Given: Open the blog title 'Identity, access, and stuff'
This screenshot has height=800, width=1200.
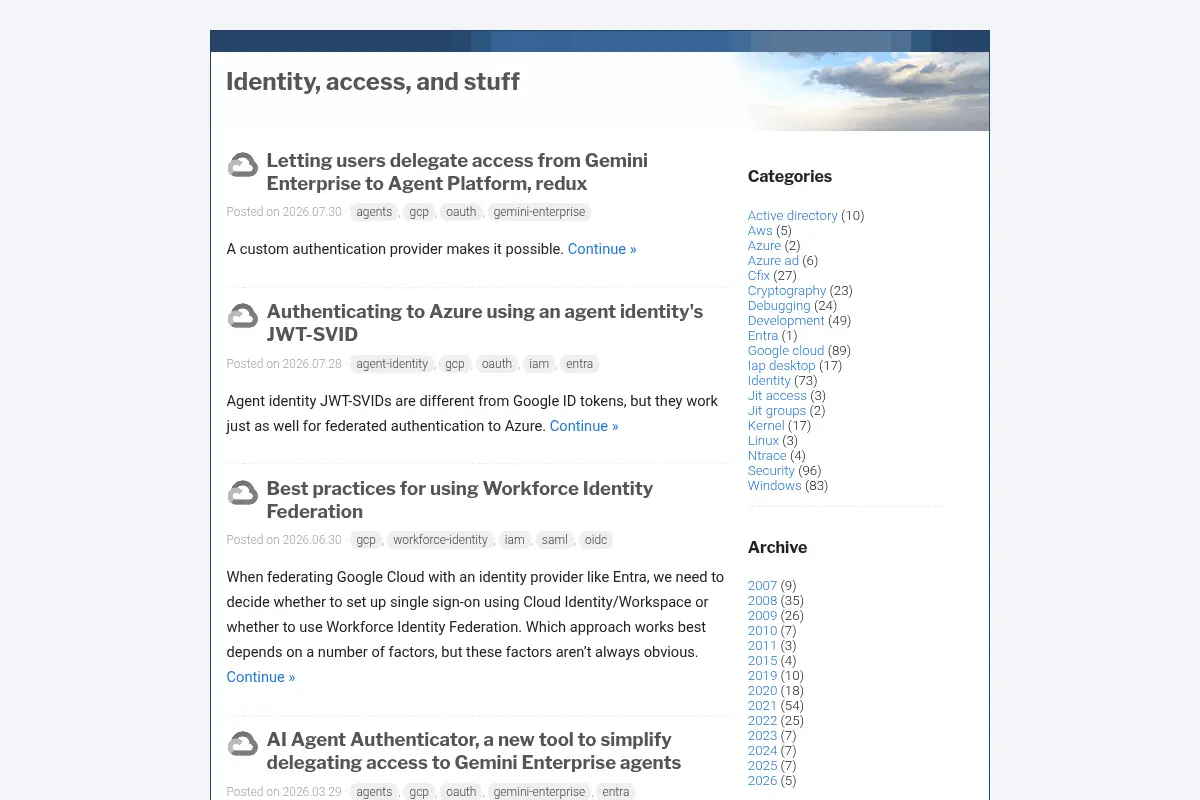Looking at the screenshot, I should click(x=373, y=81).
